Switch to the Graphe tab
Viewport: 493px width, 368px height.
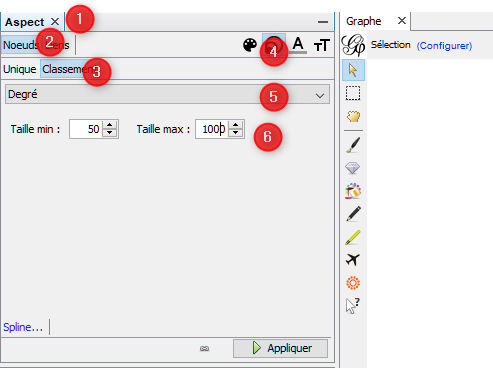point(363,21)
